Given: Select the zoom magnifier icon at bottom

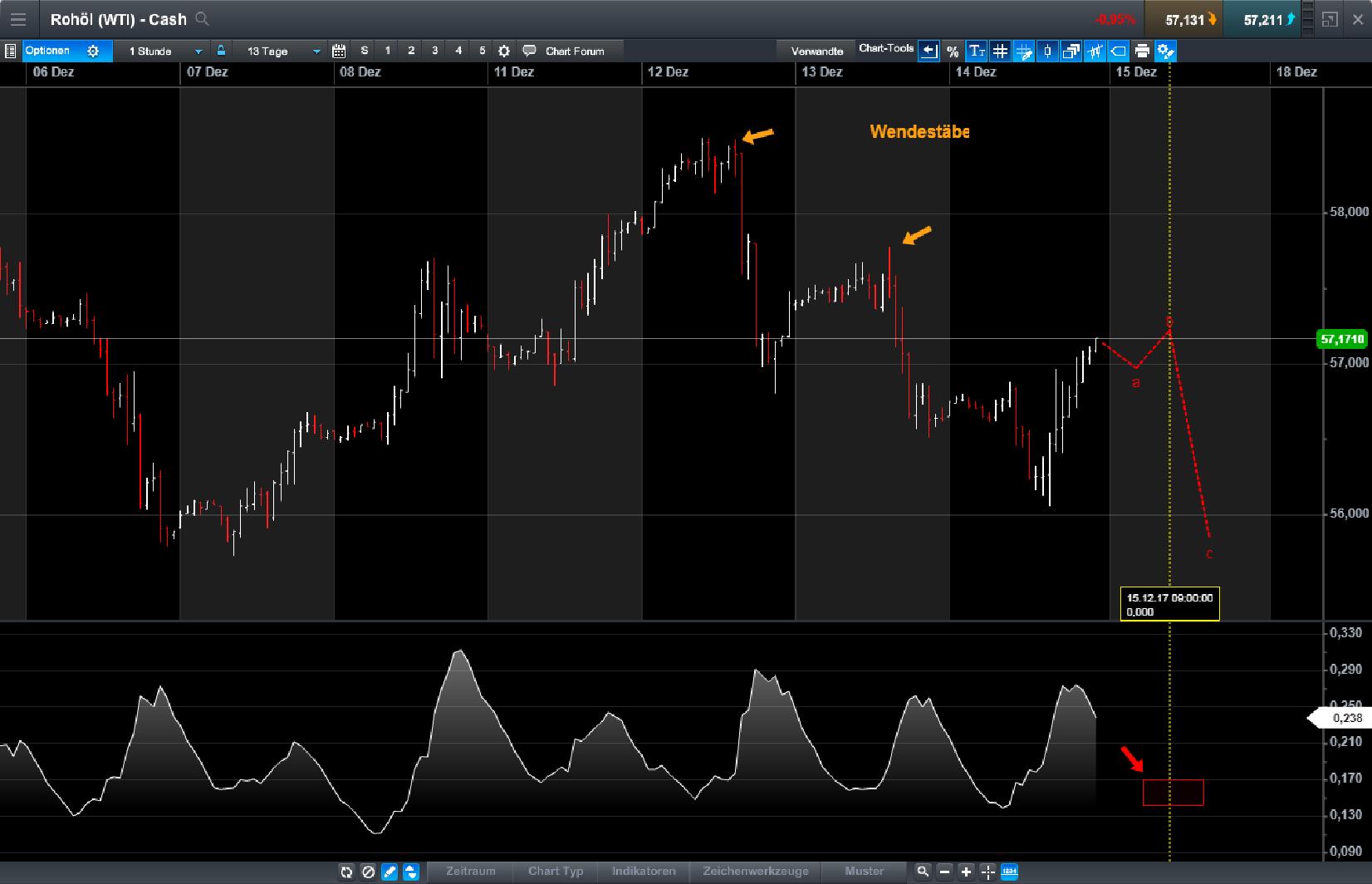Looking at the screenshot, I should 922,872.
